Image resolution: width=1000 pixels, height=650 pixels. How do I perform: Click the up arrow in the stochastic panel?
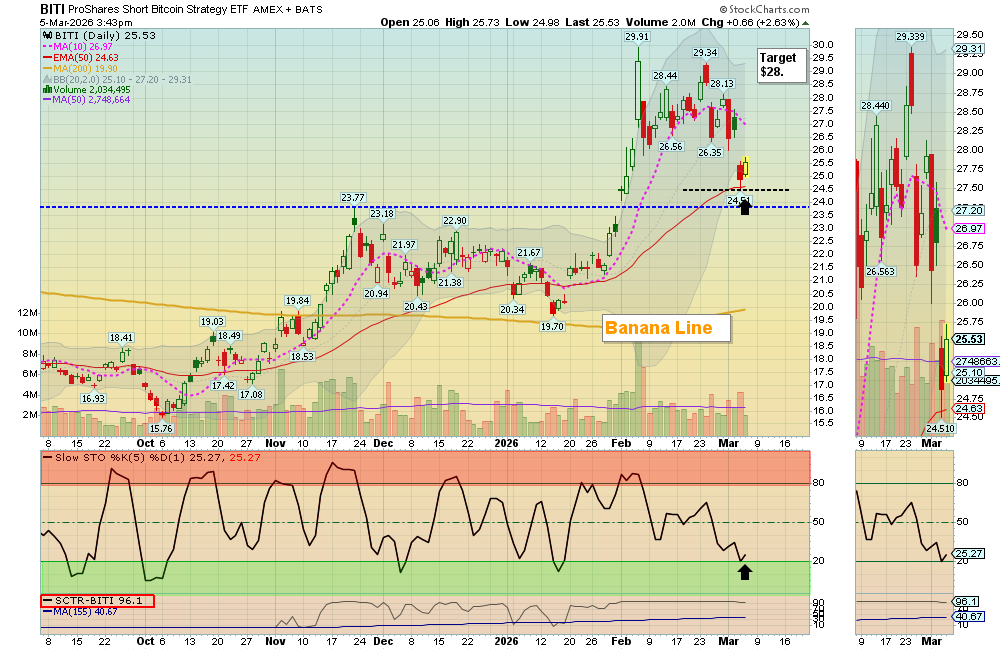coord(745,571)
